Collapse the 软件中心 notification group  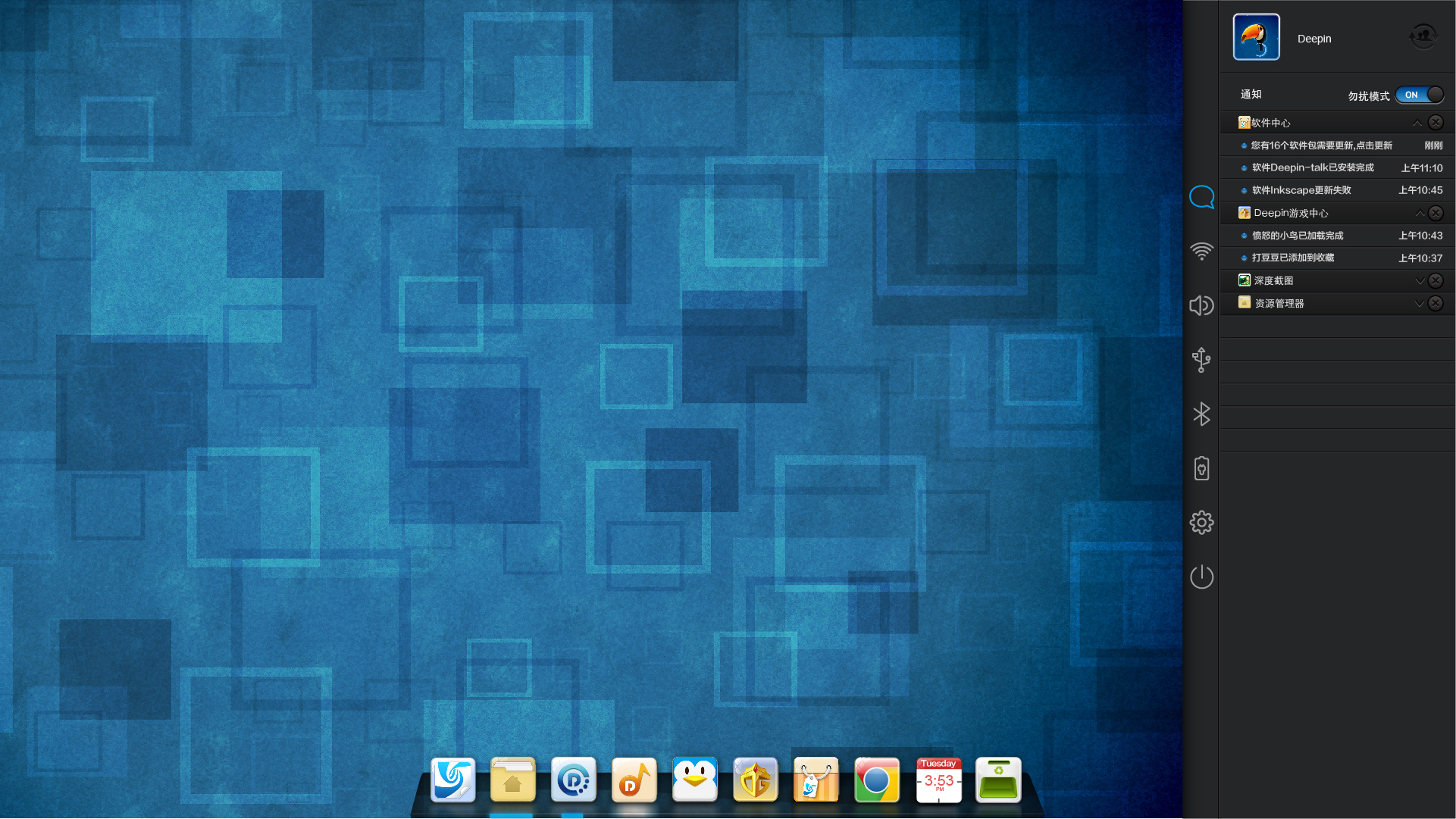[1417, 123]
